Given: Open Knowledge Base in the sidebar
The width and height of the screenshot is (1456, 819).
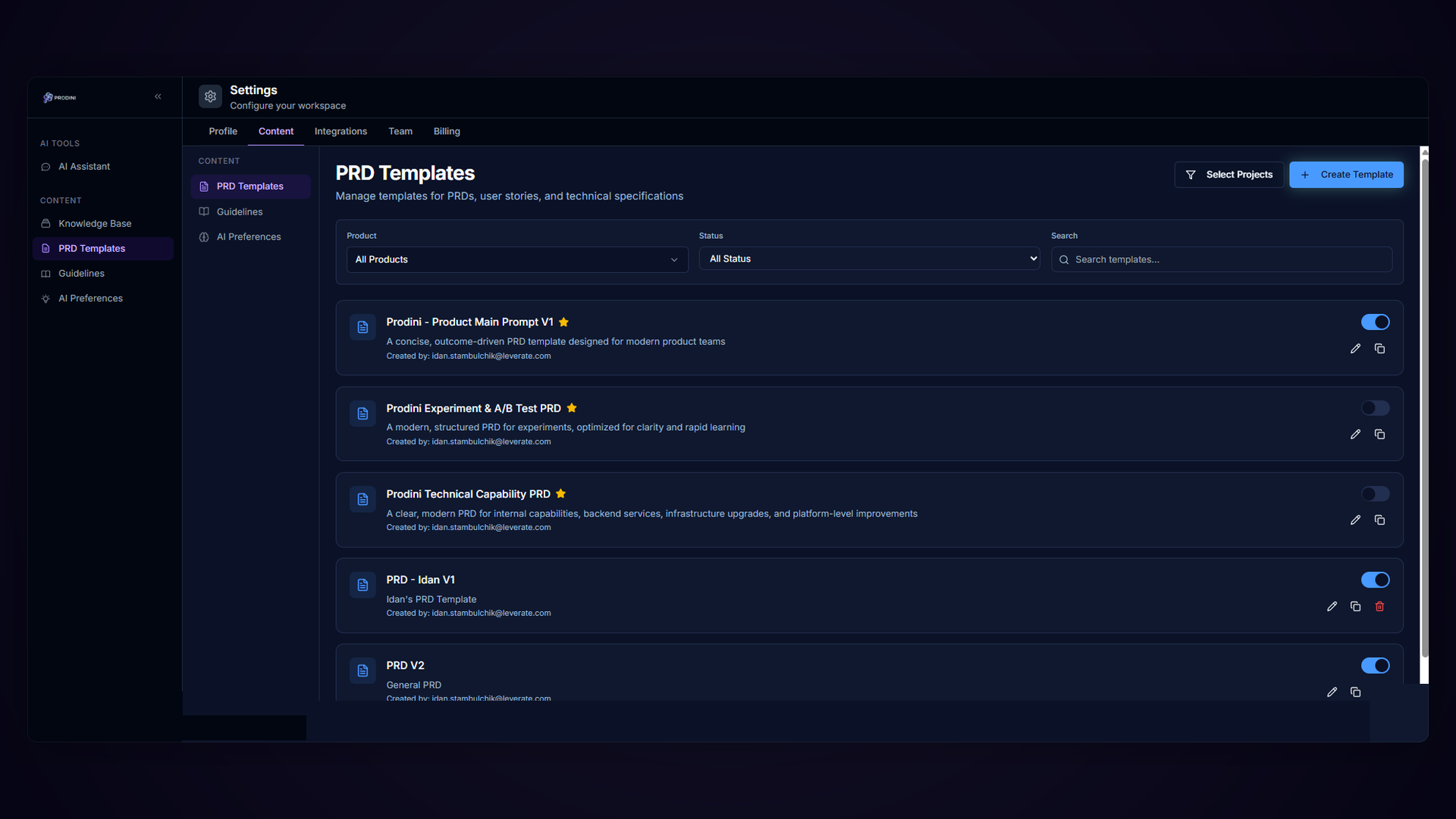Looking at the screenshot, I should (x=95, y=224).
